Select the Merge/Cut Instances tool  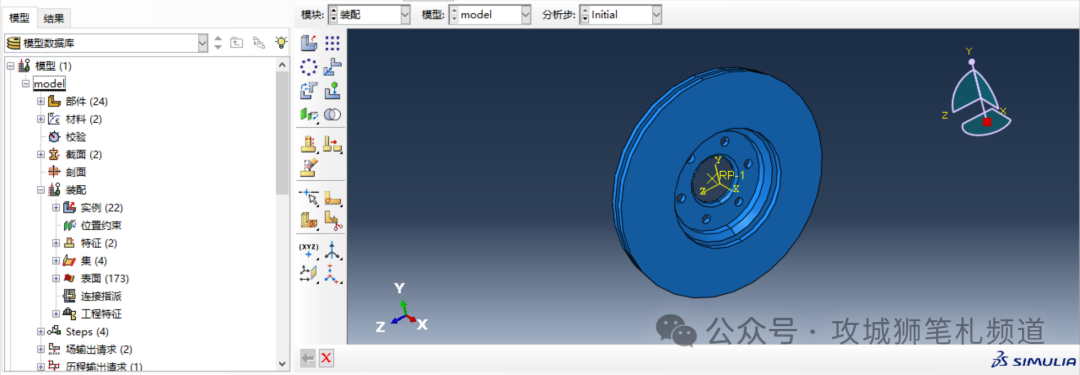click(x=332, y=114)
